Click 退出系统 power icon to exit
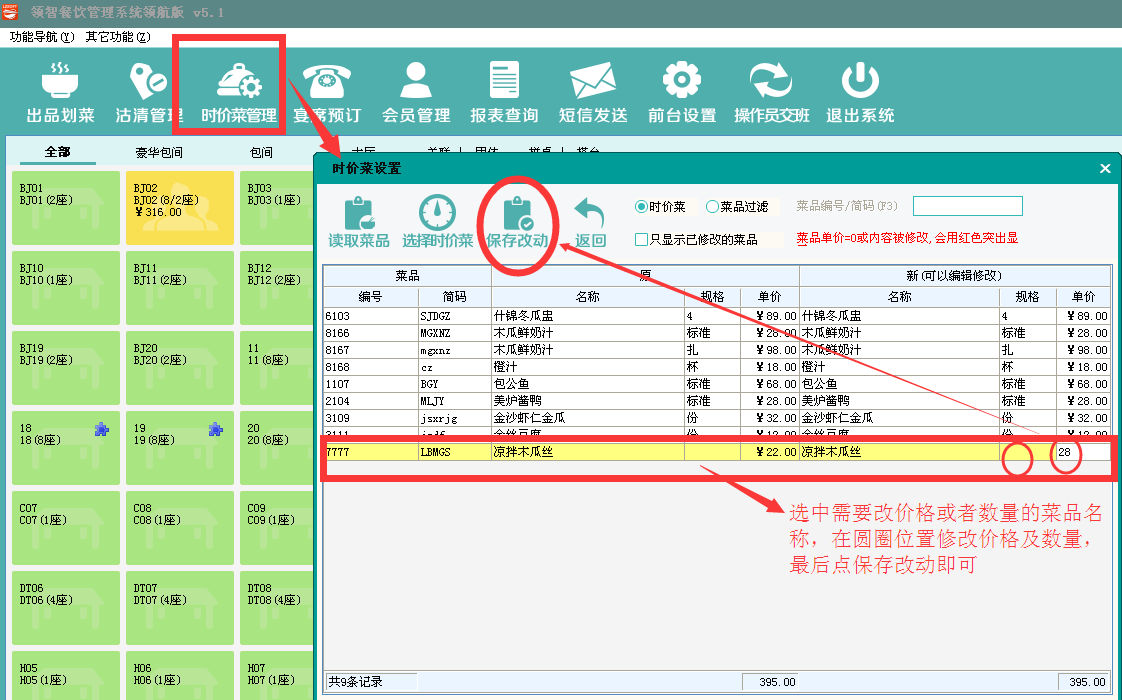 860,92
